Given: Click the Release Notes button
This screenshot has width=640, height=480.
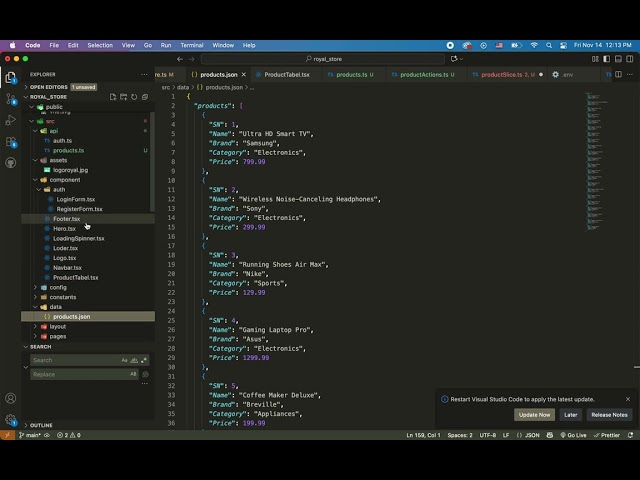Looking at the screenshot, I should 609,414.
